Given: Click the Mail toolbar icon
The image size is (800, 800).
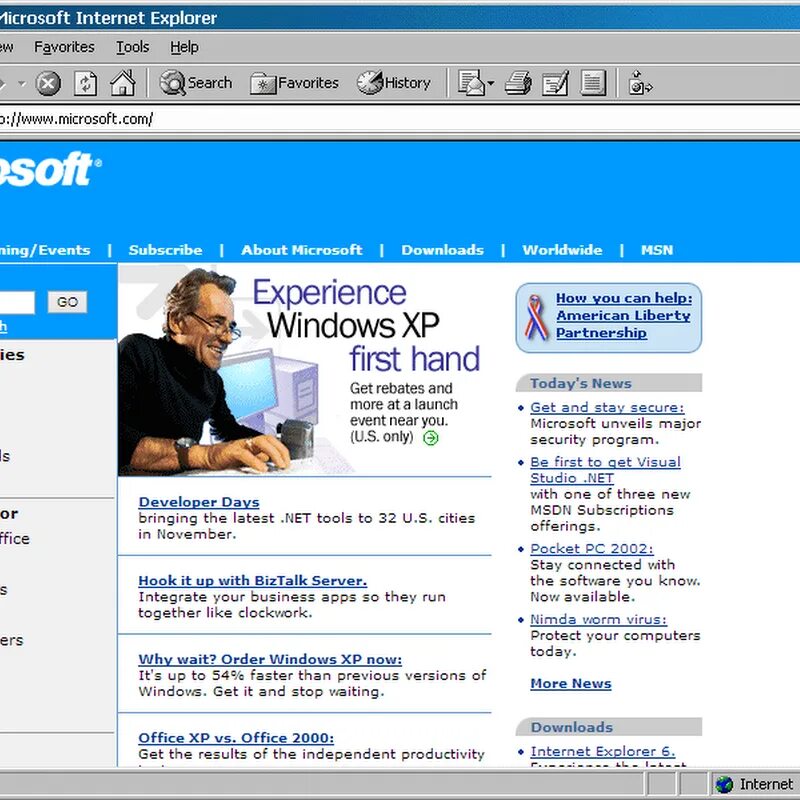Looking at the screenshot, I should 470,83.
